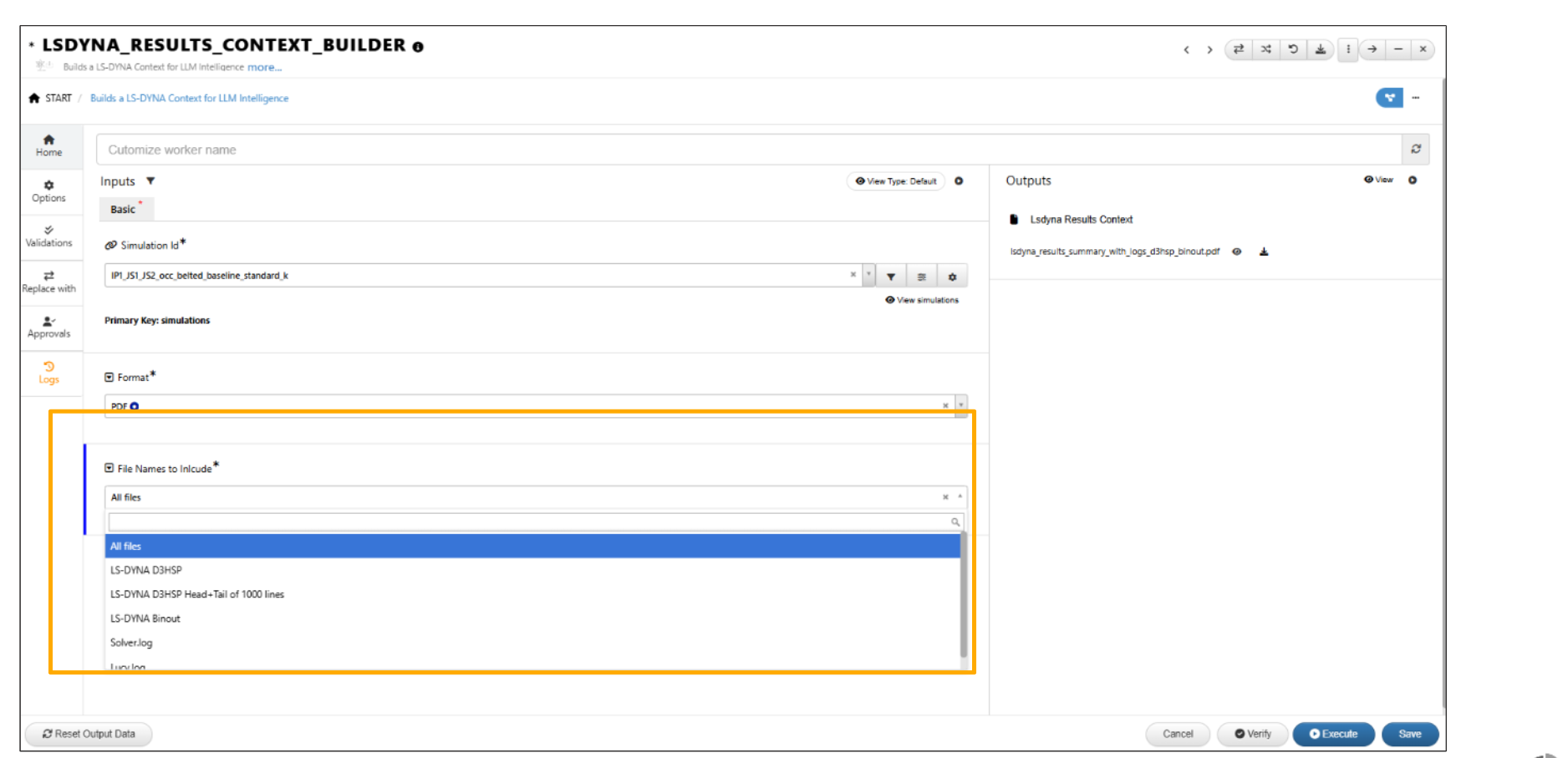Image resolution: width=1568 pixels, height=758 pixels.
Task: Switch to the Basic tab
Action: 124,209
